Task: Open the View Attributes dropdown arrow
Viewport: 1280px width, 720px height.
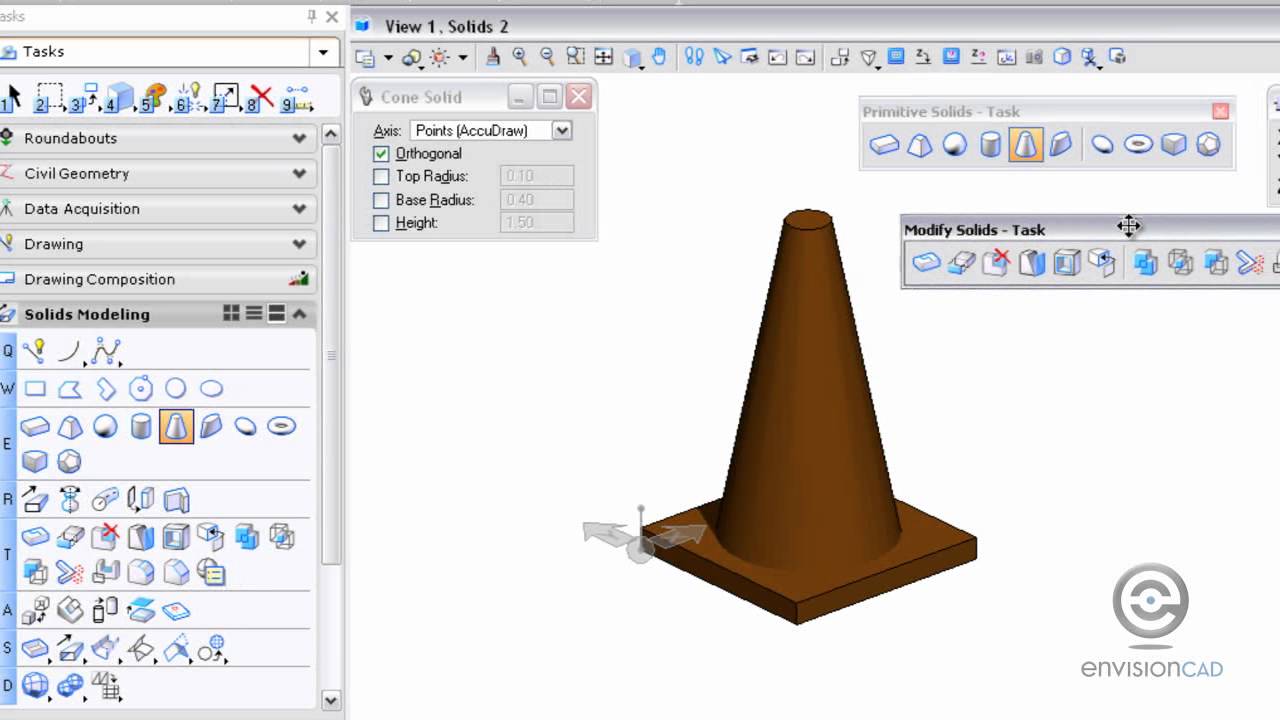Action: [388, 58]
